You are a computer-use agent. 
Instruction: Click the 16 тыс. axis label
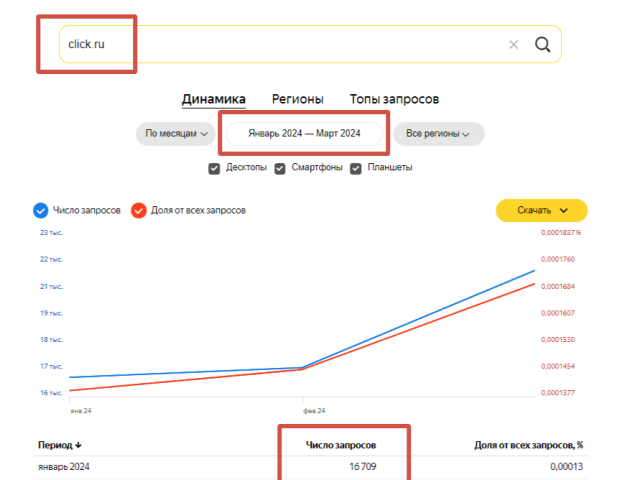[x=51, y=393]
